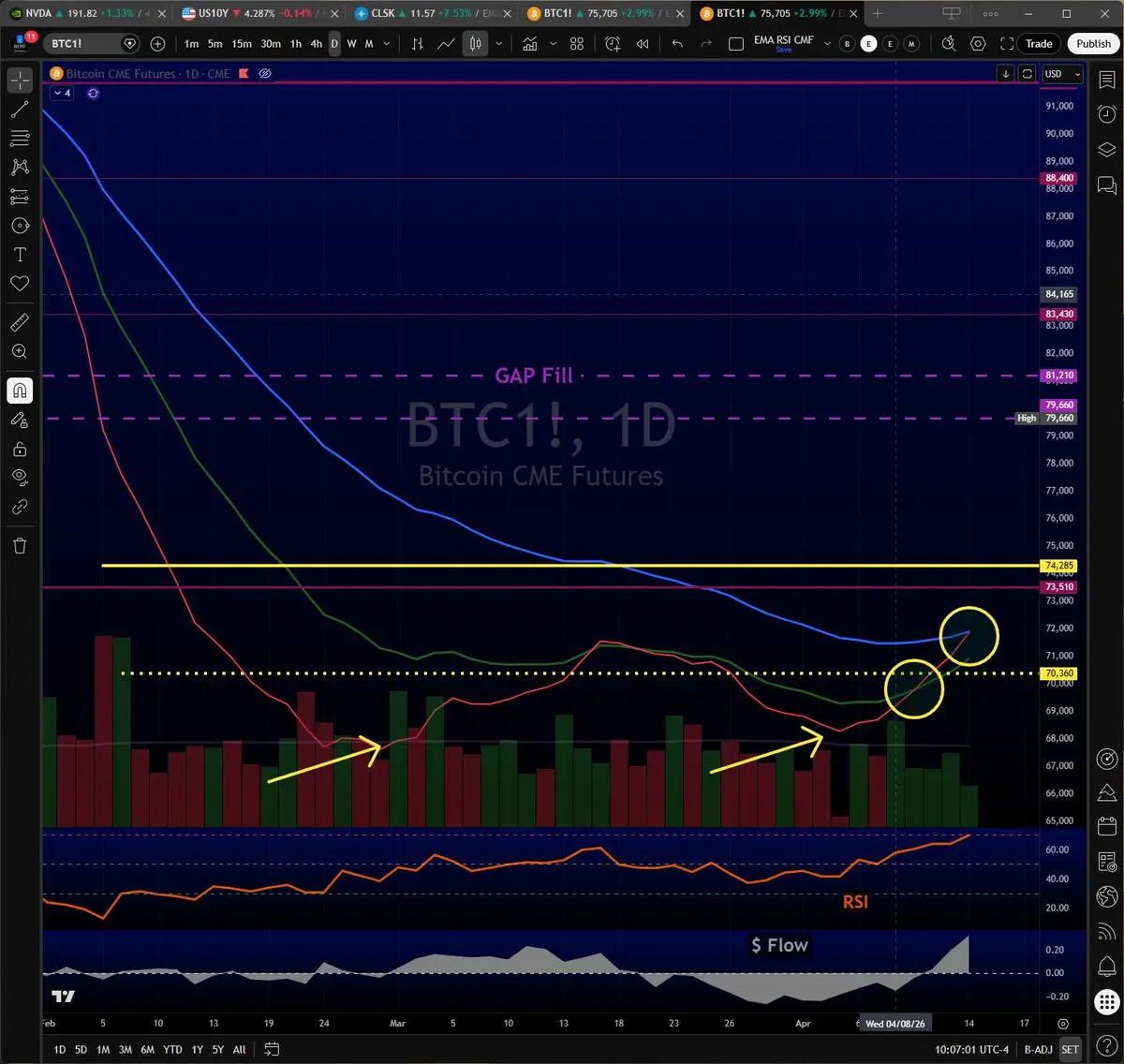
Task: Select the Text annotation tool
Action: click(x=20, y=255)
